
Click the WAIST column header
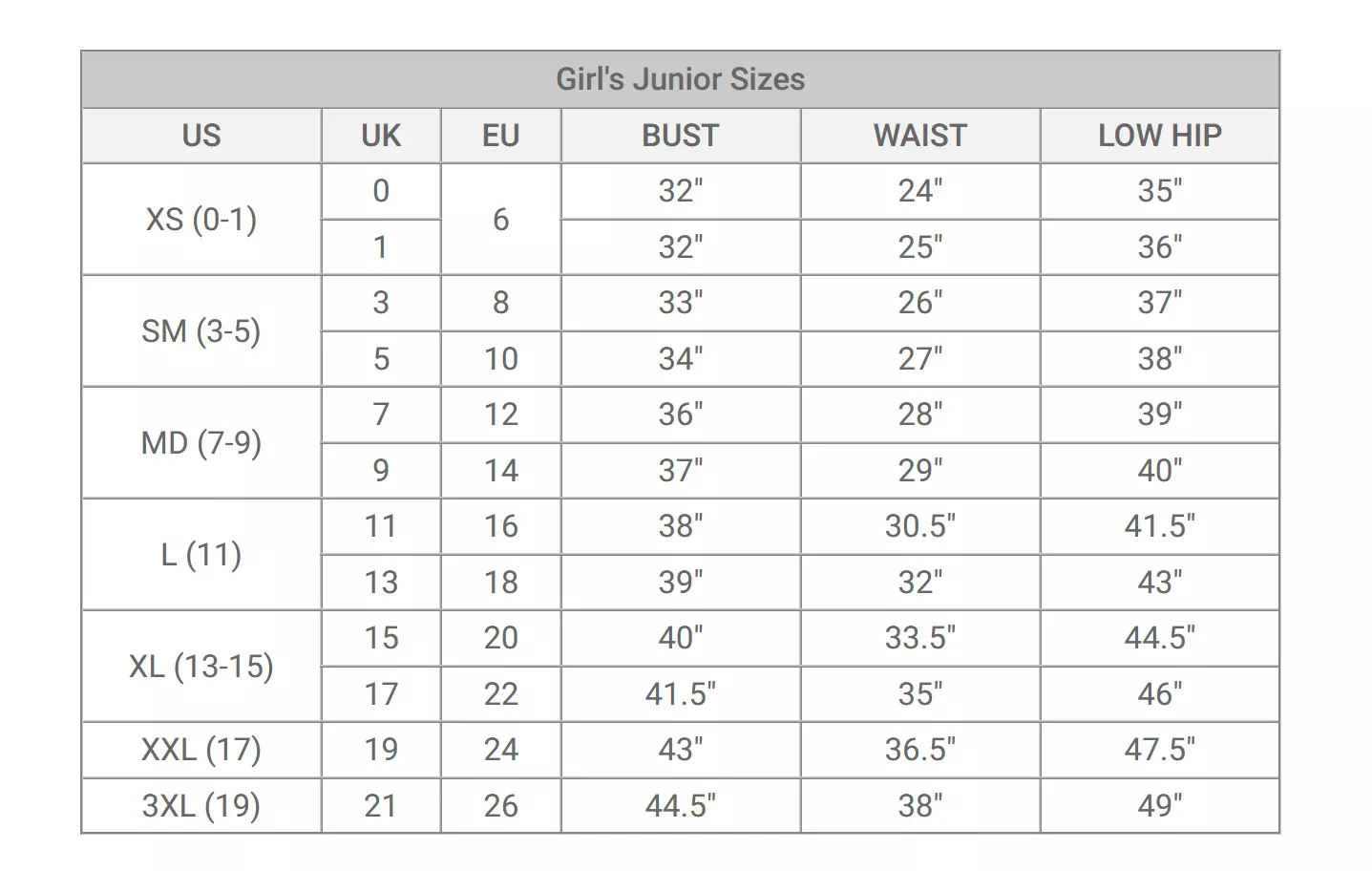coord(919,136)
